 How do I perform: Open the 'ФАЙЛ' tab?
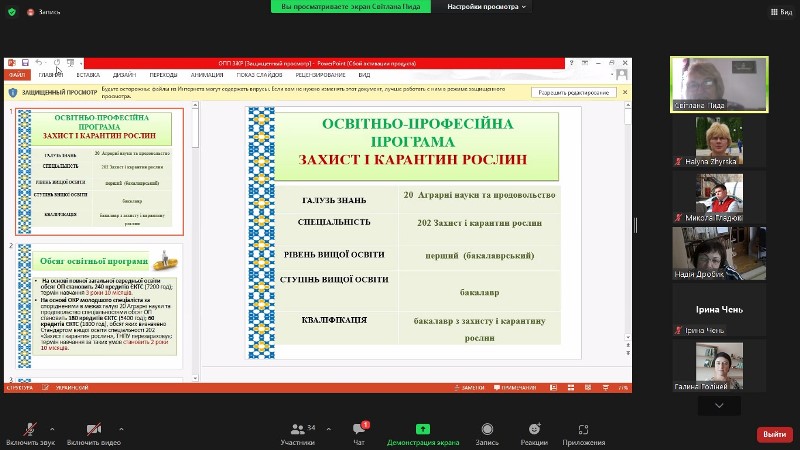tap(17, 75)
